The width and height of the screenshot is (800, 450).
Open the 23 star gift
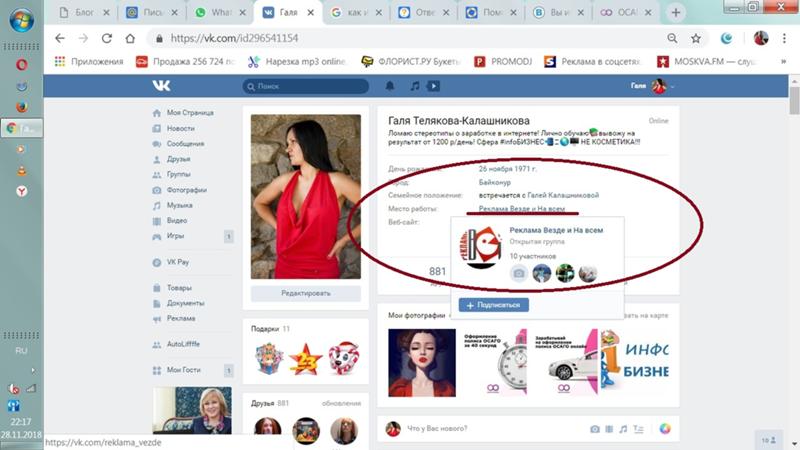pos(306,358)
